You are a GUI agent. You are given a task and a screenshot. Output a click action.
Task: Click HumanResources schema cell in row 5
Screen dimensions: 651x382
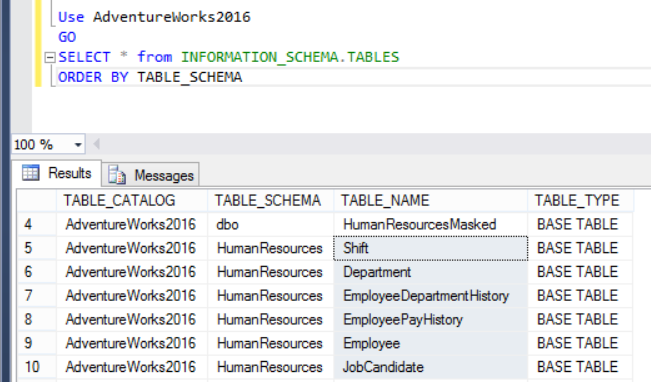(x=270, y=248)
